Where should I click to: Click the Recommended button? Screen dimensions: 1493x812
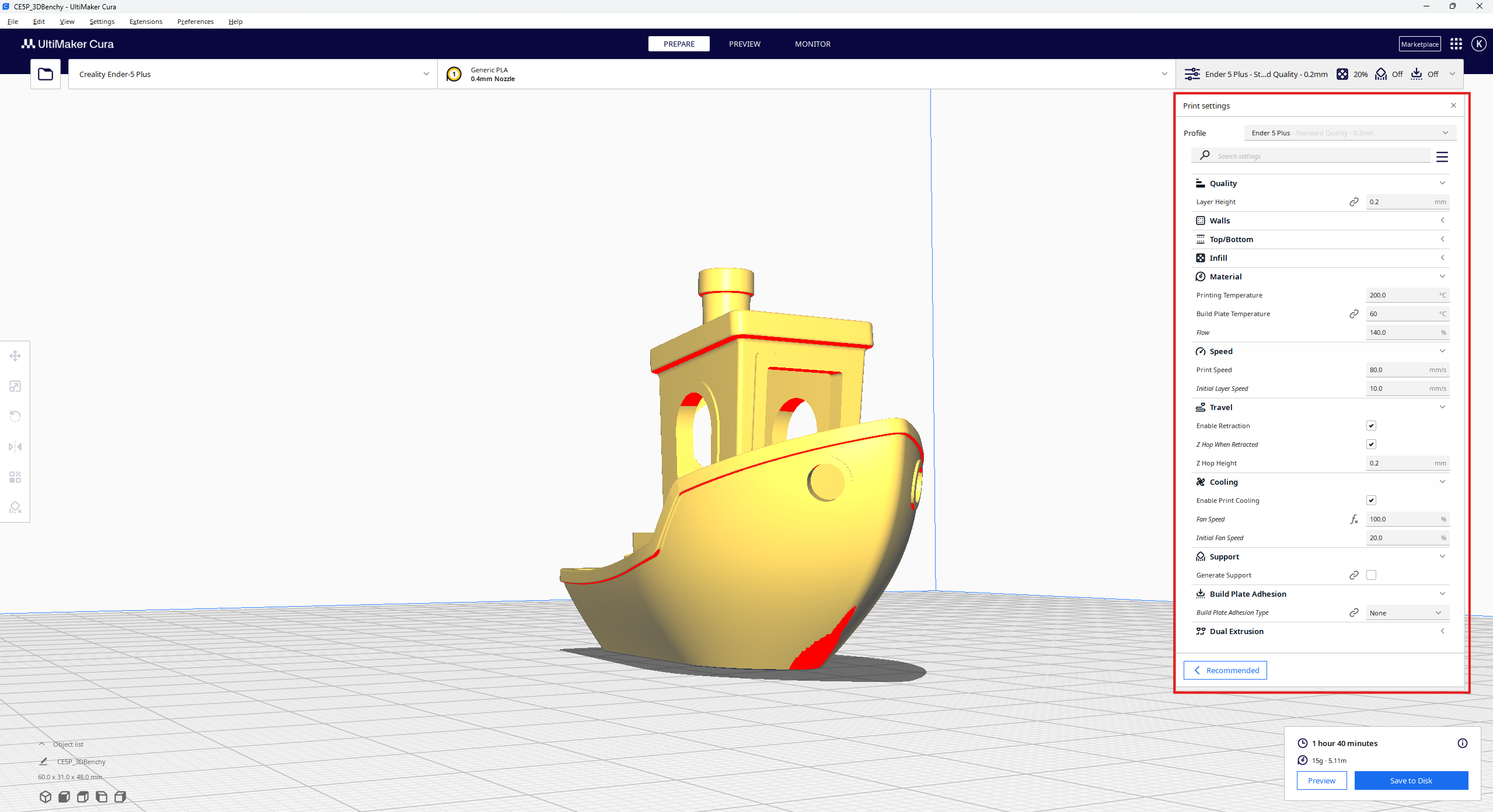pyautogui.click(x=1225, y=670)
